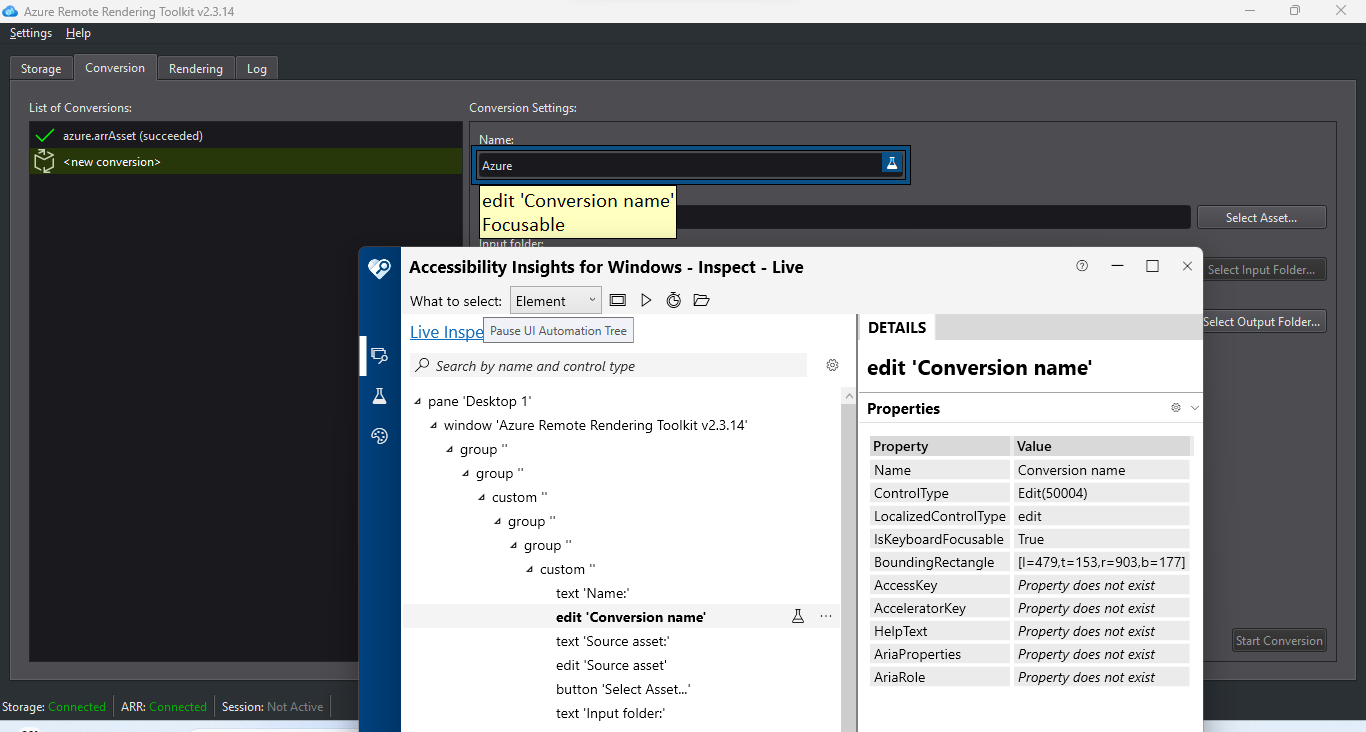
Task: Select tree row text 'Input folder:'
Action: [x=611, y=713]
